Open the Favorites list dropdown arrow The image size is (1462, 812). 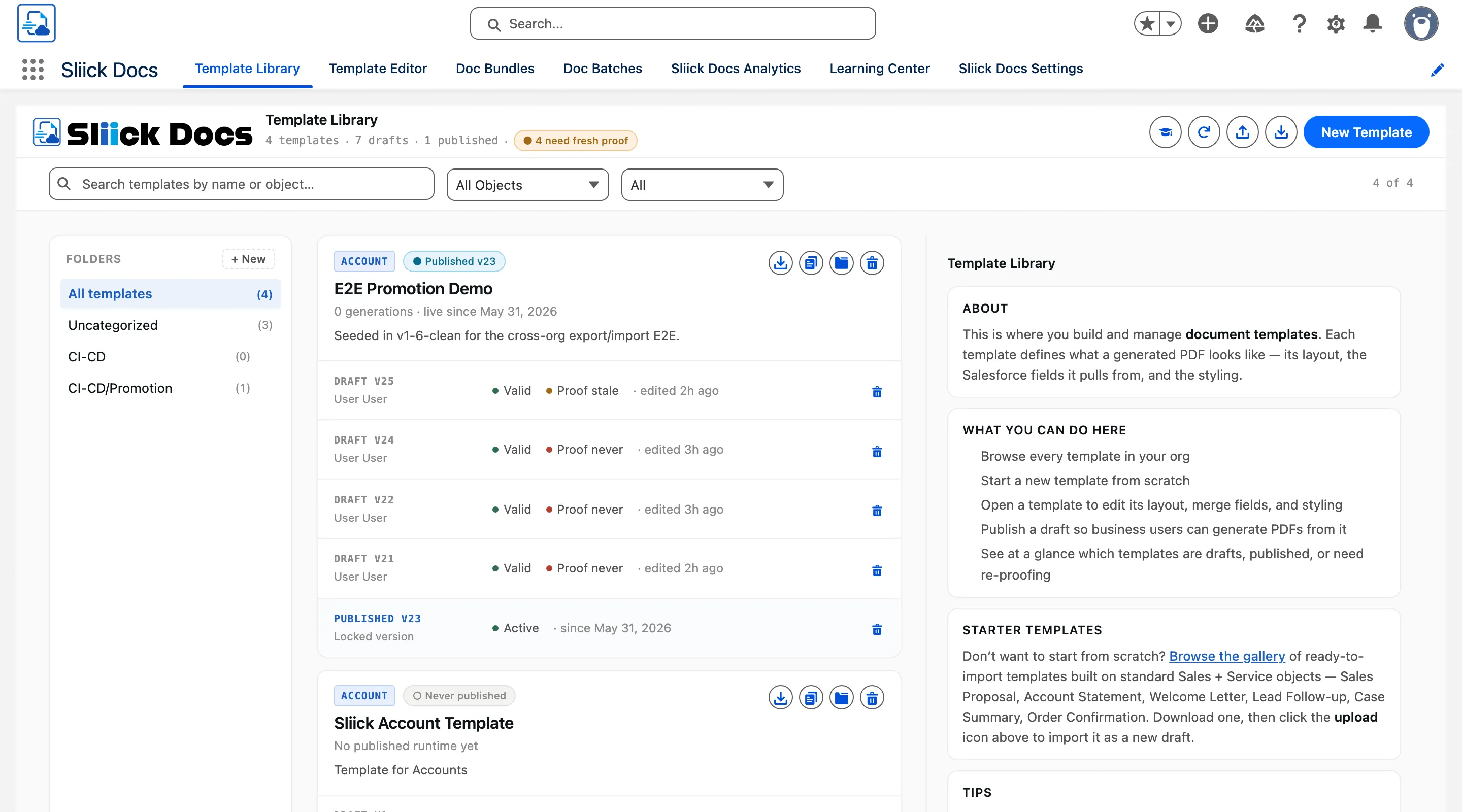coord(1170,24)
